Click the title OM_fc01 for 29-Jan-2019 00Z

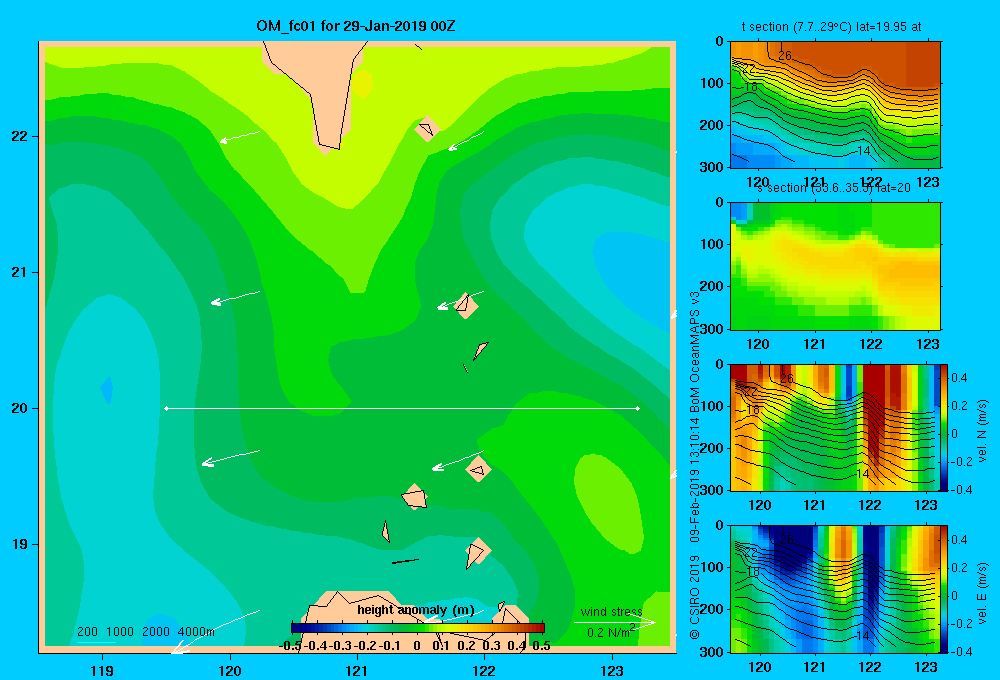tap(355, 26)
